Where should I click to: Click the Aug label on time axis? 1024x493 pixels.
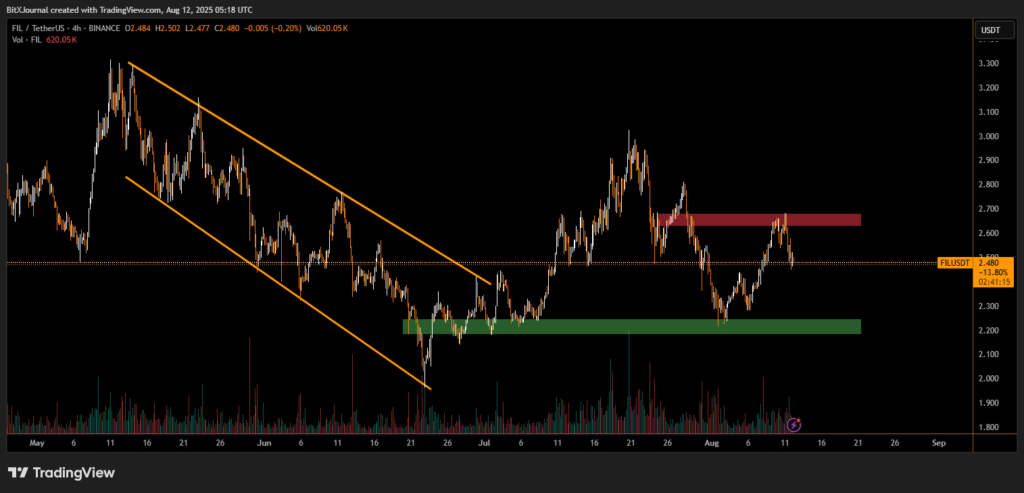[x=709, y=441]
